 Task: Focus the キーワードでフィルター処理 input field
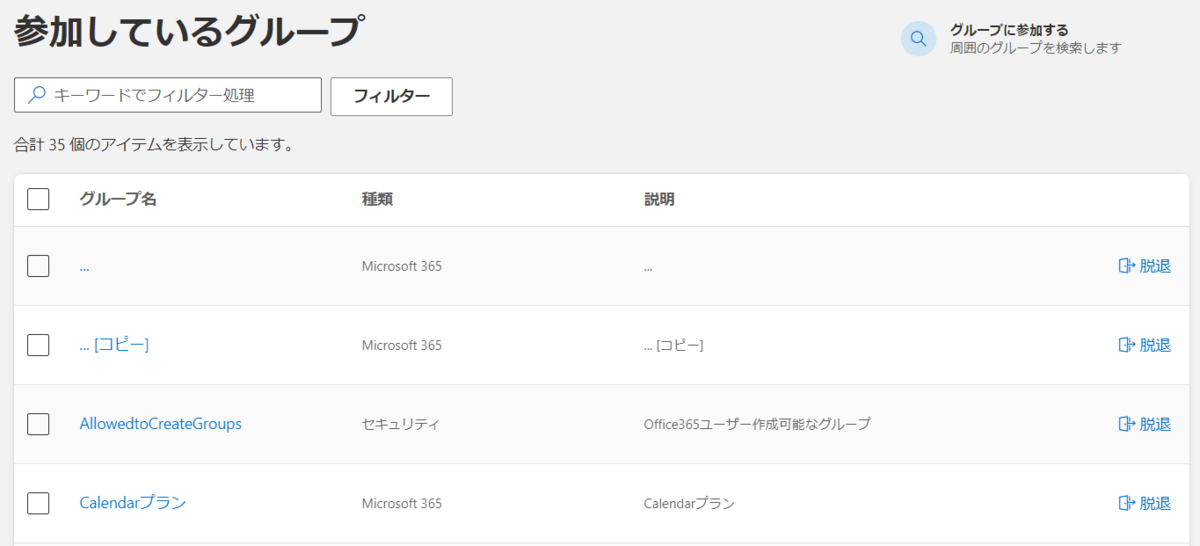tap(168, 95)
